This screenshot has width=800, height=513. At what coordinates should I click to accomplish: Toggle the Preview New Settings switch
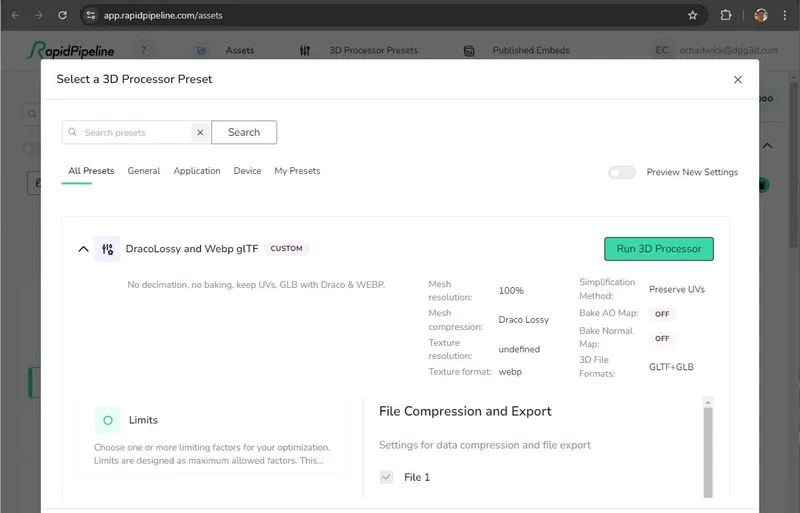621,172
